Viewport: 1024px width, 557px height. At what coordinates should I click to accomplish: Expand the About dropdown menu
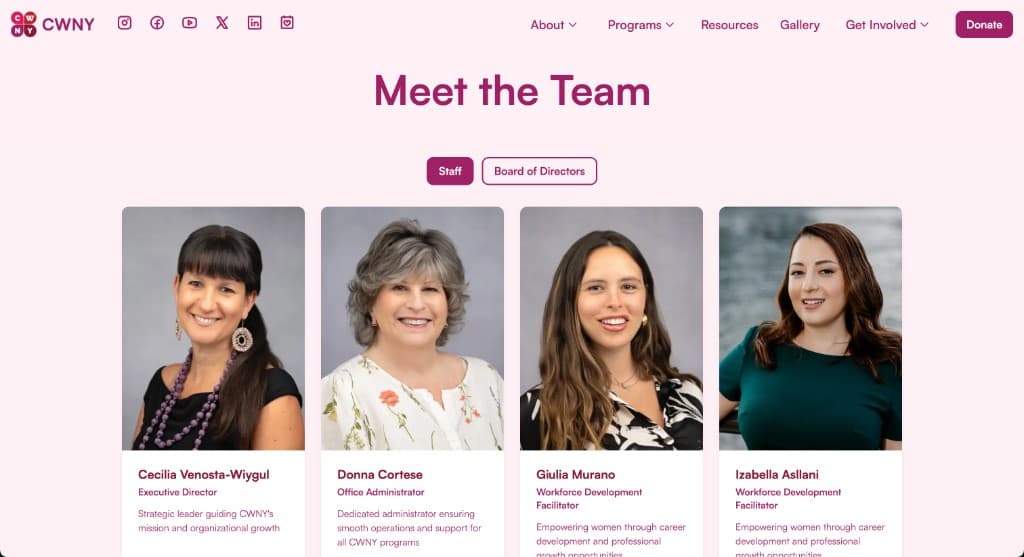pos(553,25)
